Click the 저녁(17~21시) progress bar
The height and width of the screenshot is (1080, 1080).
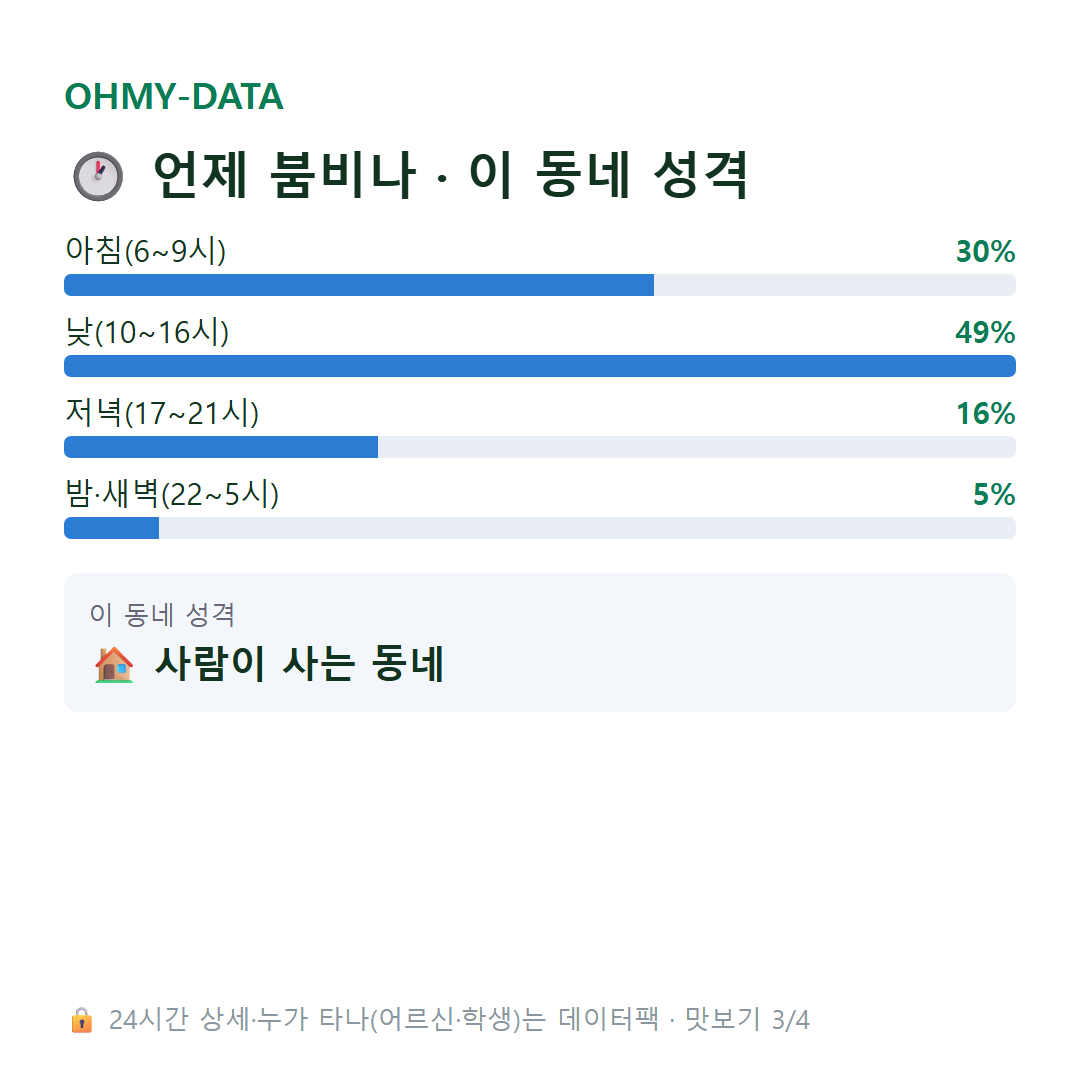click(x=540, y=447)
